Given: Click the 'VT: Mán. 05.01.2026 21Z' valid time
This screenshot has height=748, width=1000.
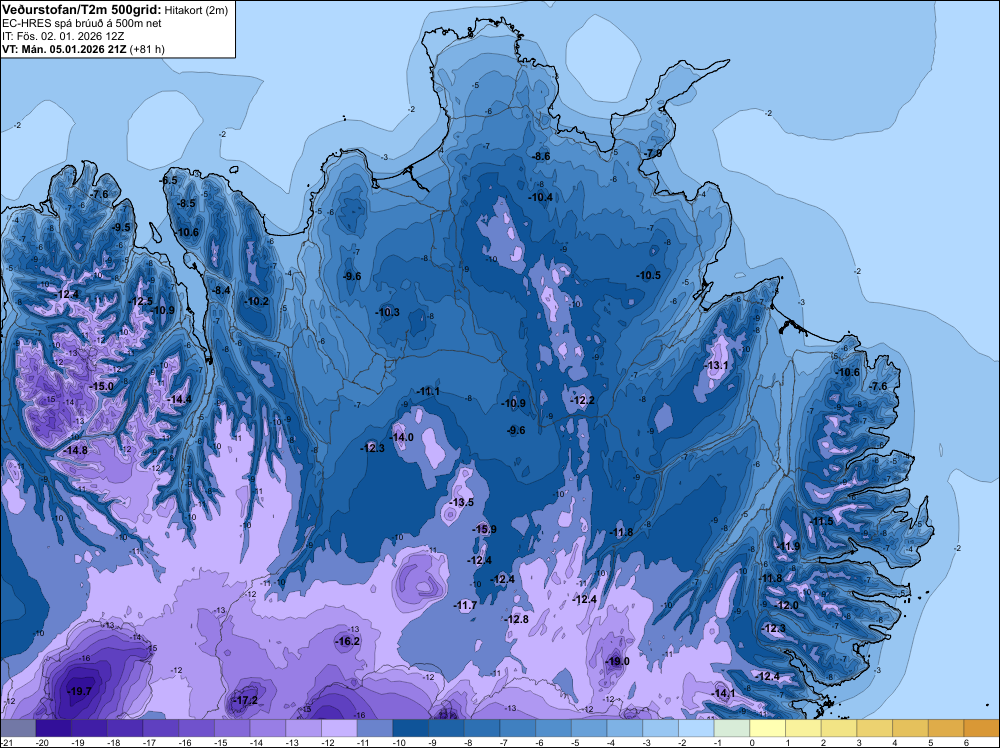Looking at the screenshot, I should coord(64,48).
